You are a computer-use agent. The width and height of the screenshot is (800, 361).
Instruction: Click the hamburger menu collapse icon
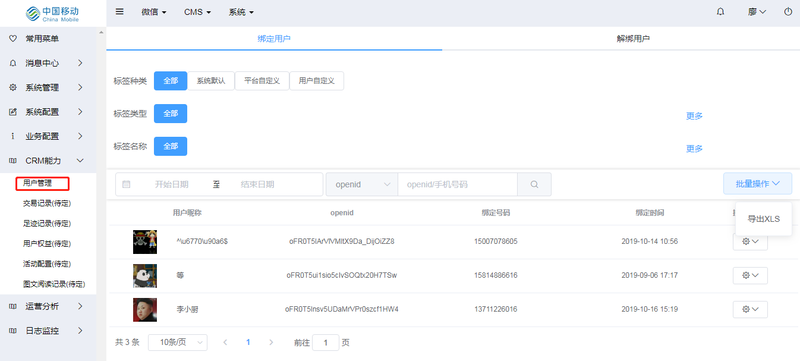119,12
